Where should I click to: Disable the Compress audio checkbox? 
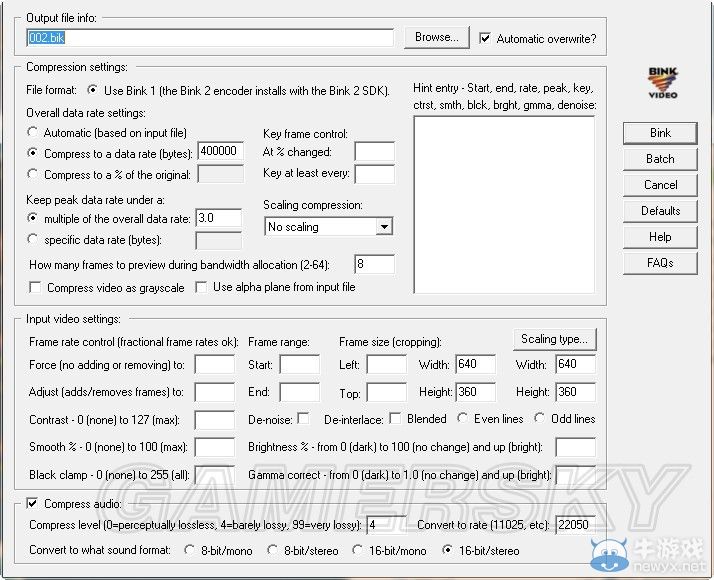(35, 503)
